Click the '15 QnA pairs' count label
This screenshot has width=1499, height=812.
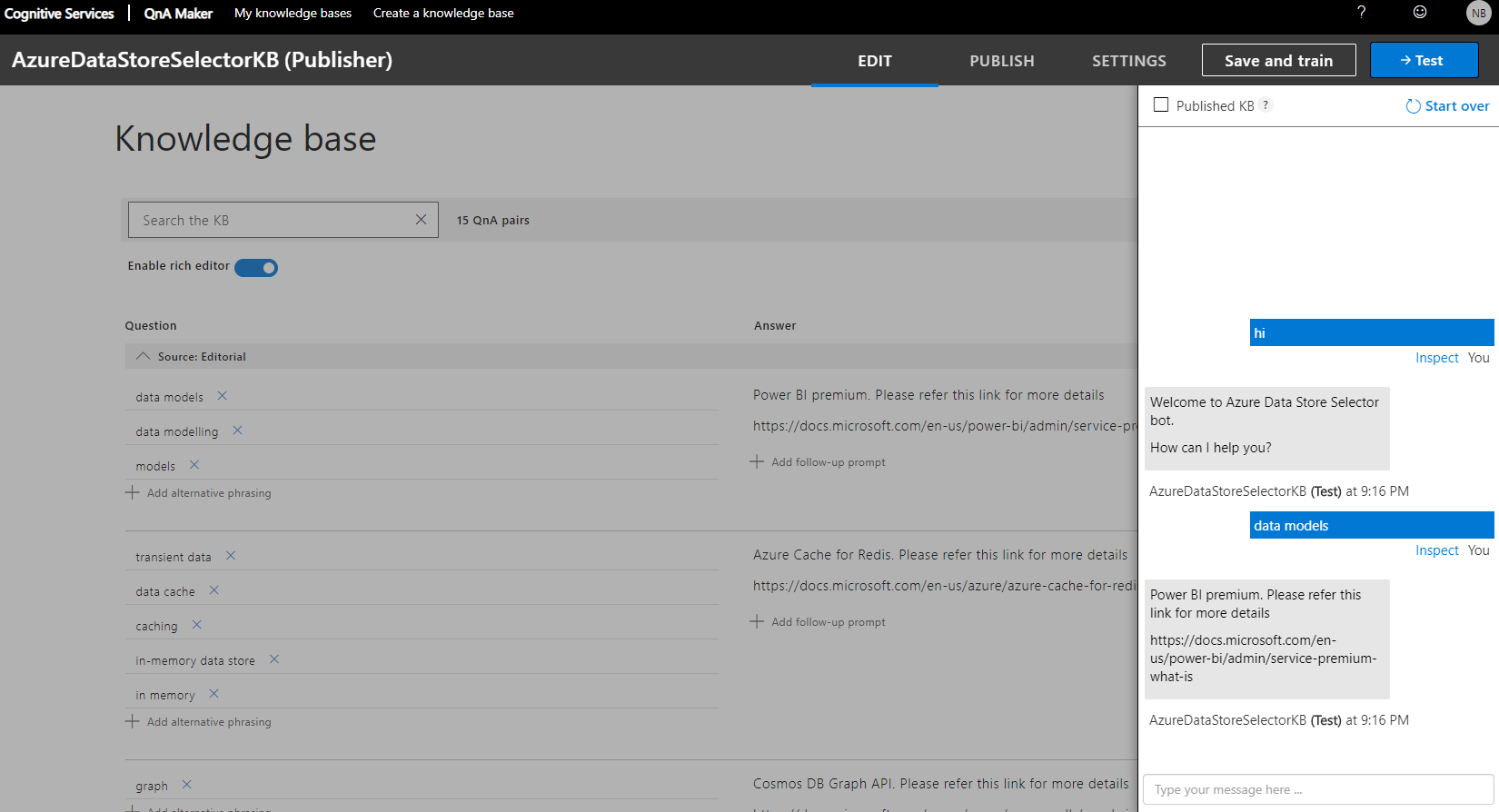(x=492, y=220)
